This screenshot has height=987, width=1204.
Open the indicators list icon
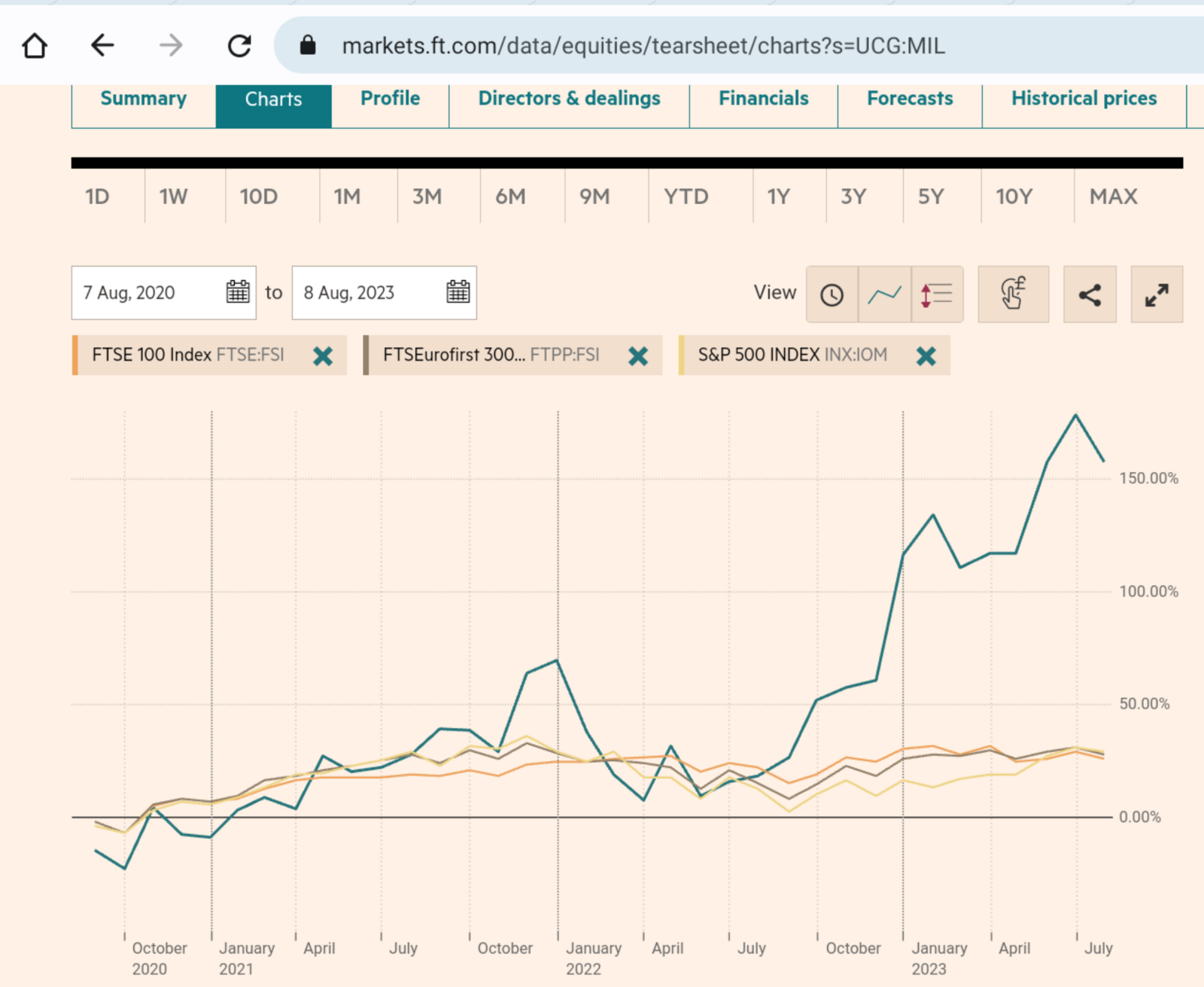[x=937, y=294]
